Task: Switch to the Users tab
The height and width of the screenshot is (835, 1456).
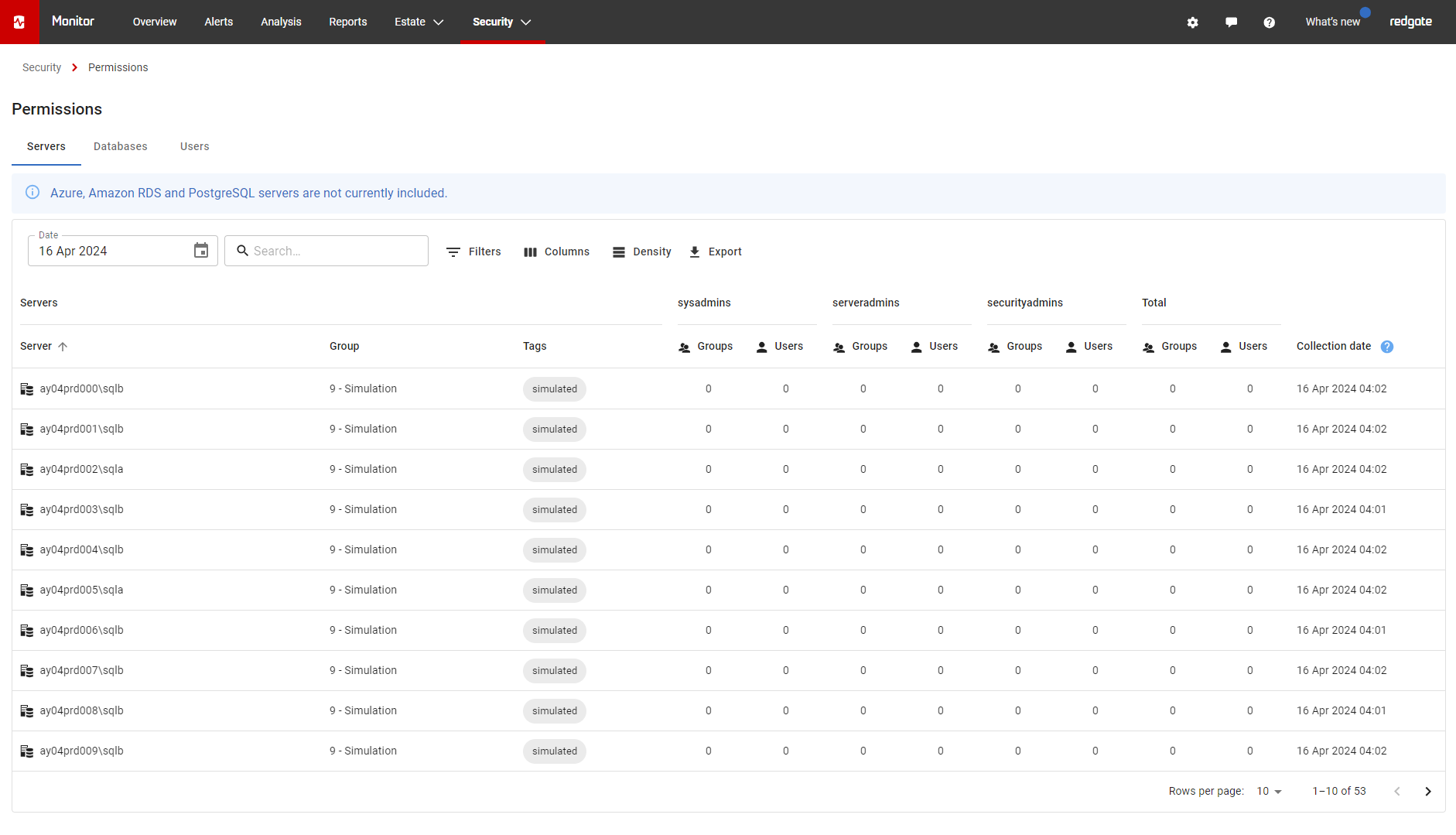Action: tap(195, 146)
